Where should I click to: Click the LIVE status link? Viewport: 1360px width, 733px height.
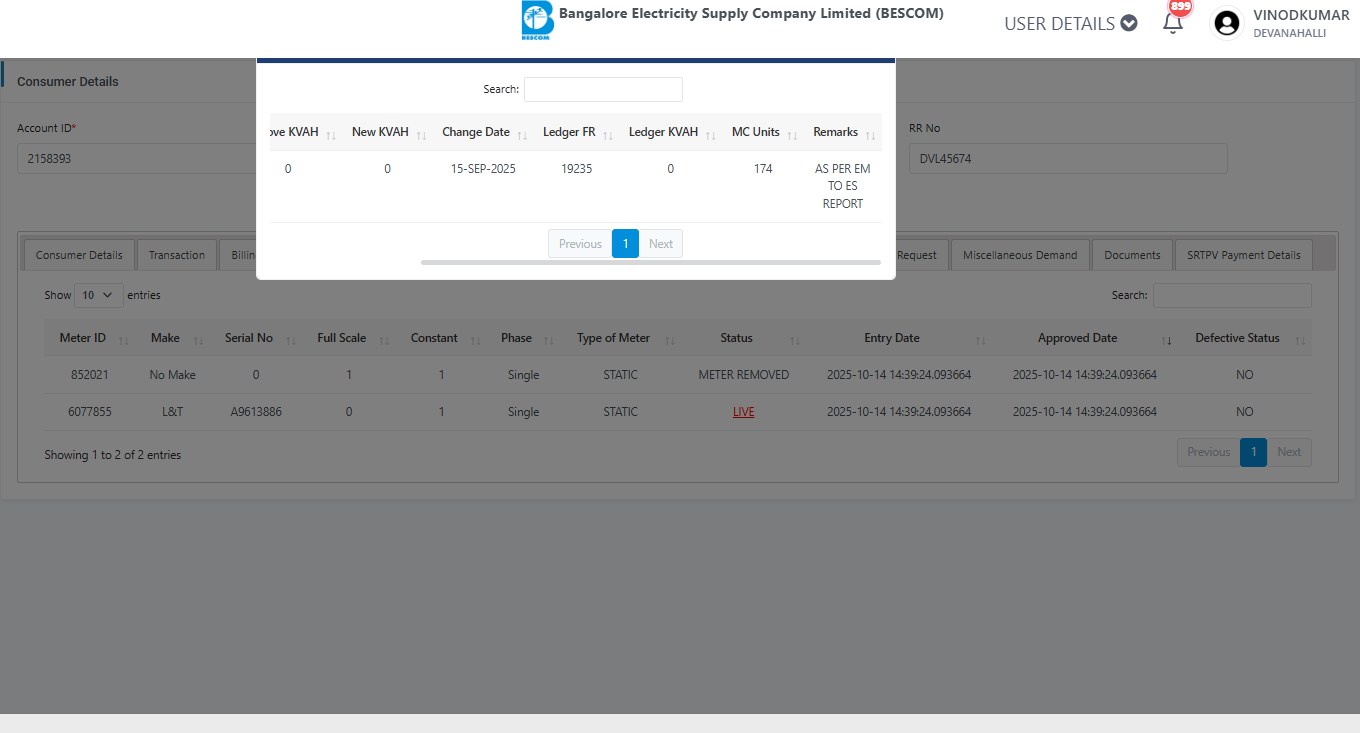coord(743,412)
